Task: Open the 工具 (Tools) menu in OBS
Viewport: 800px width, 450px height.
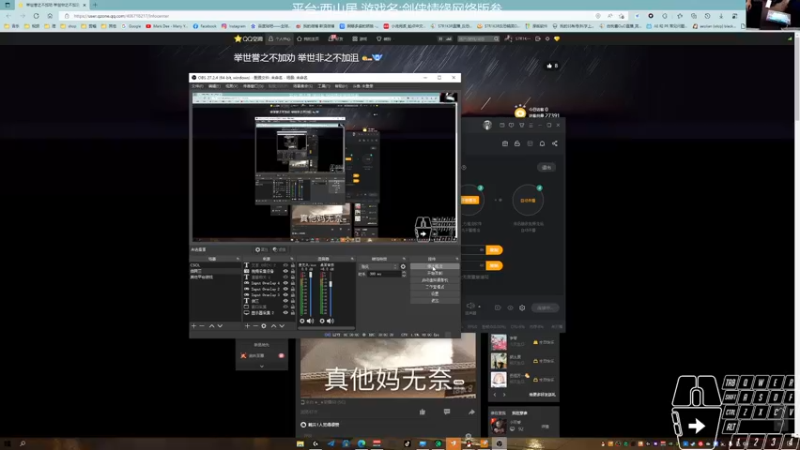Action: [323, 86]
